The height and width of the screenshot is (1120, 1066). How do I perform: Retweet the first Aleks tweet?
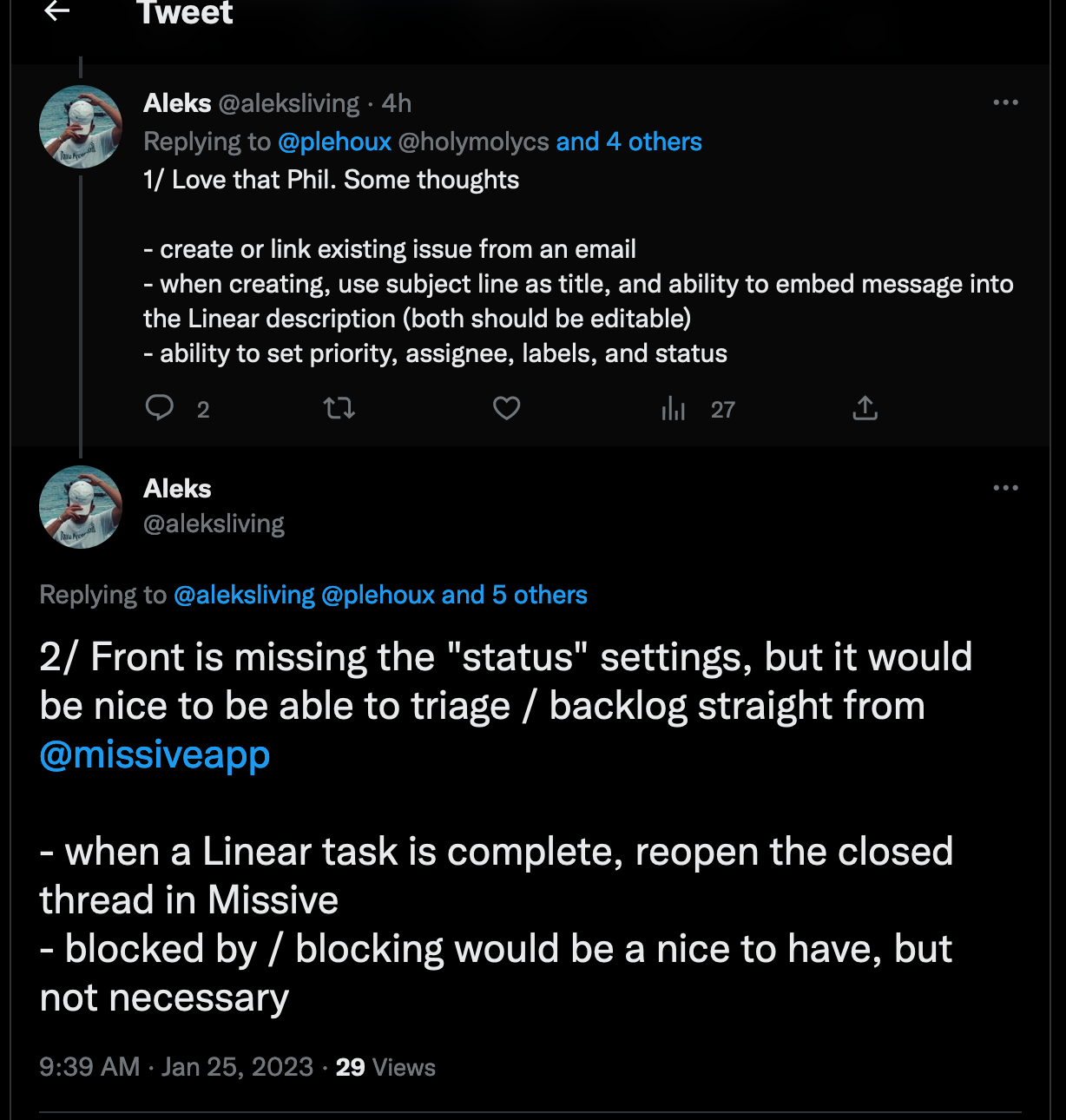click(339, 408)
